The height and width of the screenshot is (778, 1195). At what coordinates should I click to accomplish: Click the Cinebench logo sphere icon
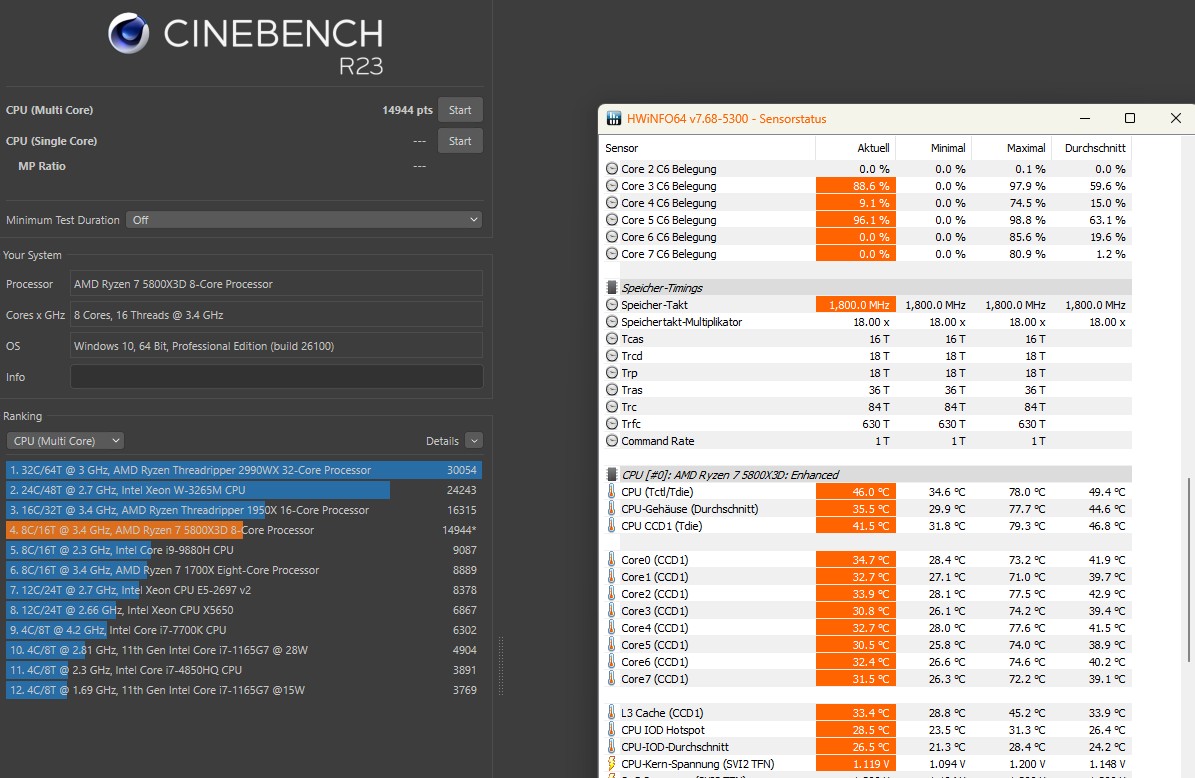(x=128, y=33)
